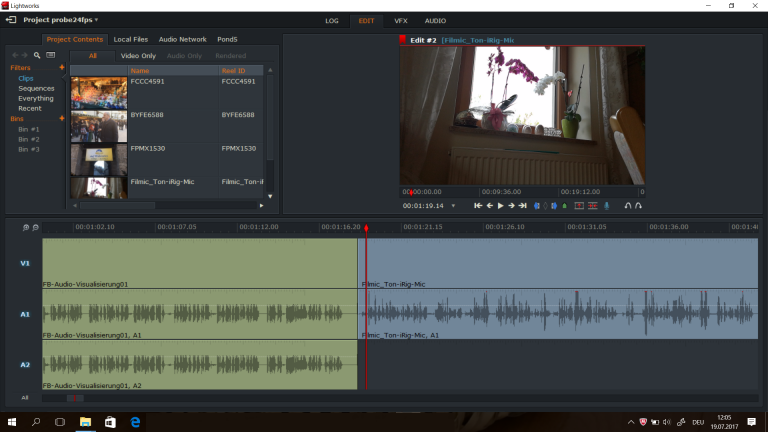Click the search magnifier in project panel
This screenshot has height=432, width=768.
[37, 55]
